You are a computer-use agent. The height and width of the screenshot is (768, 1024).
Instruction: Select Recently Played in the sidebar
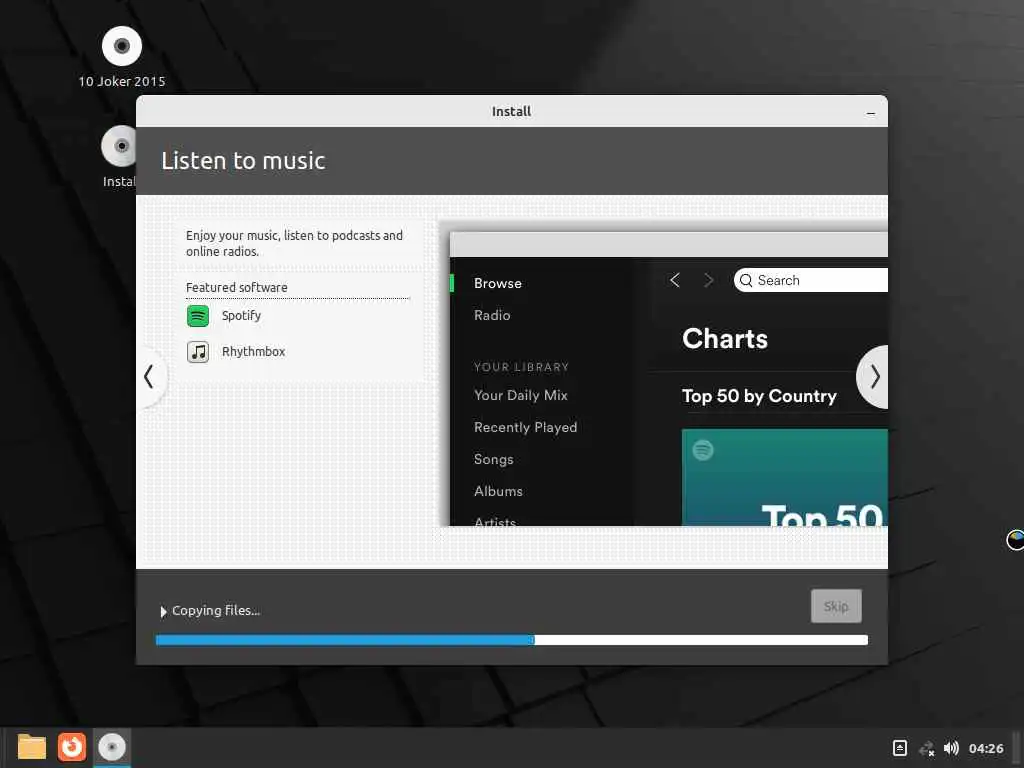tap(525, 427)
